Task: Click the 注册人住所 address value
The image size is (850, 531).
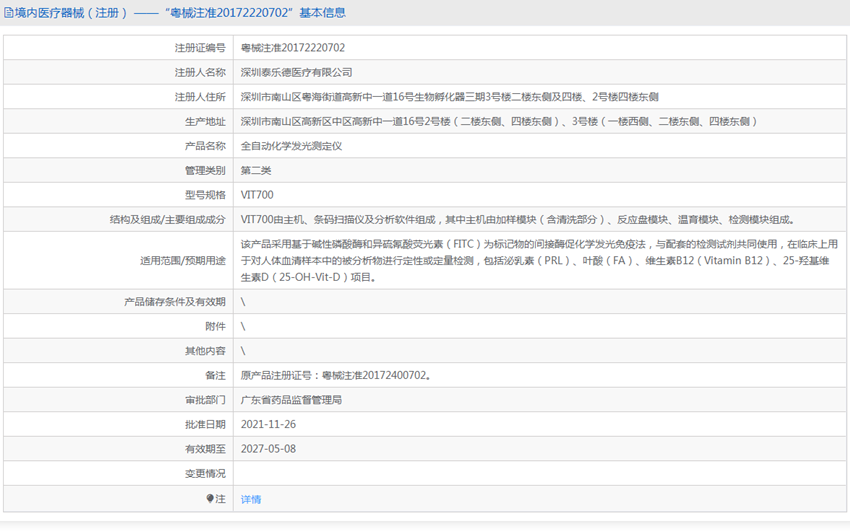Action: point(449,97)
